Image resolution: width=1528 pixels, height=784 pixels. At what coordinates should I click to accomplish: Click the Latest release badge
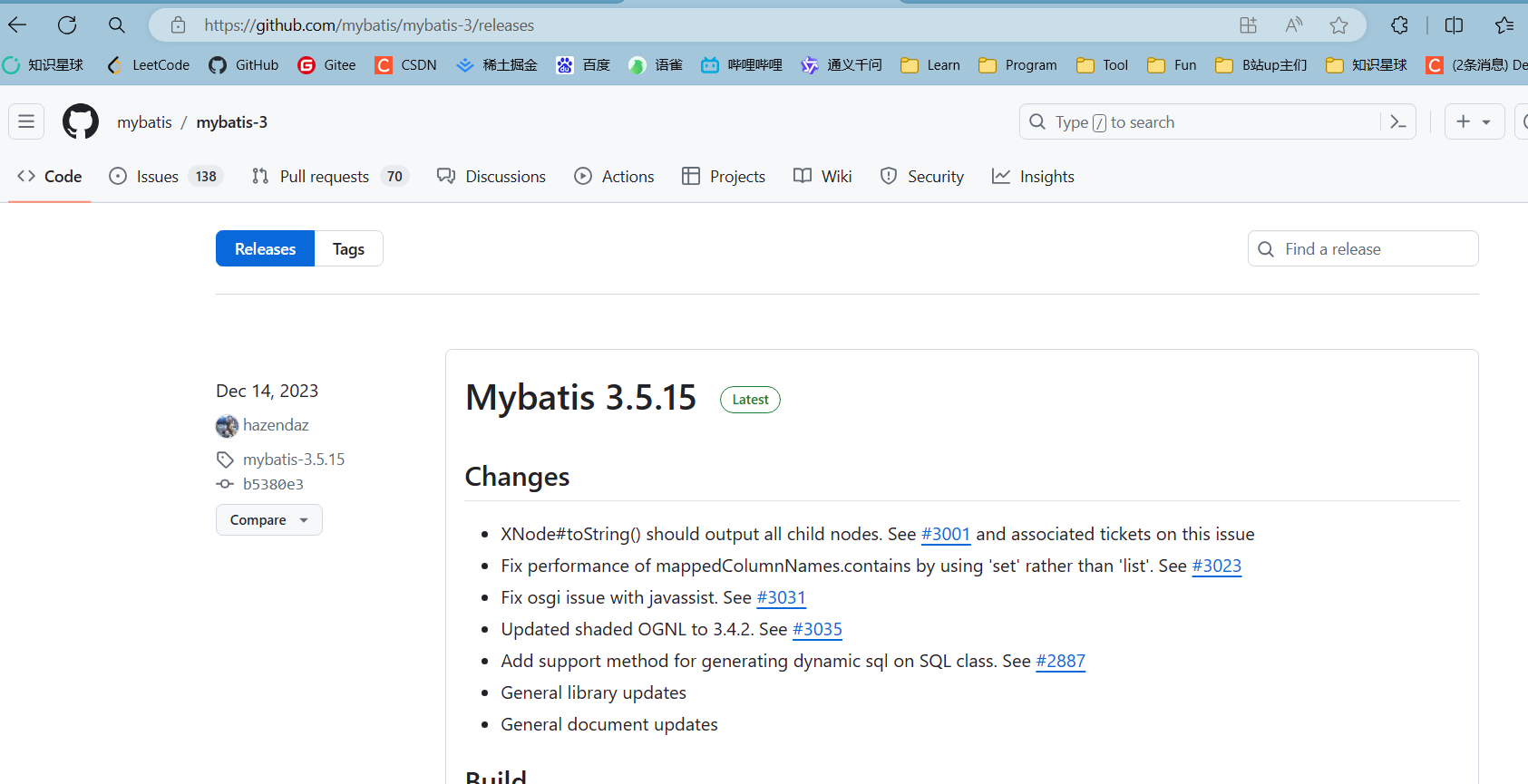tap(750, 400)
